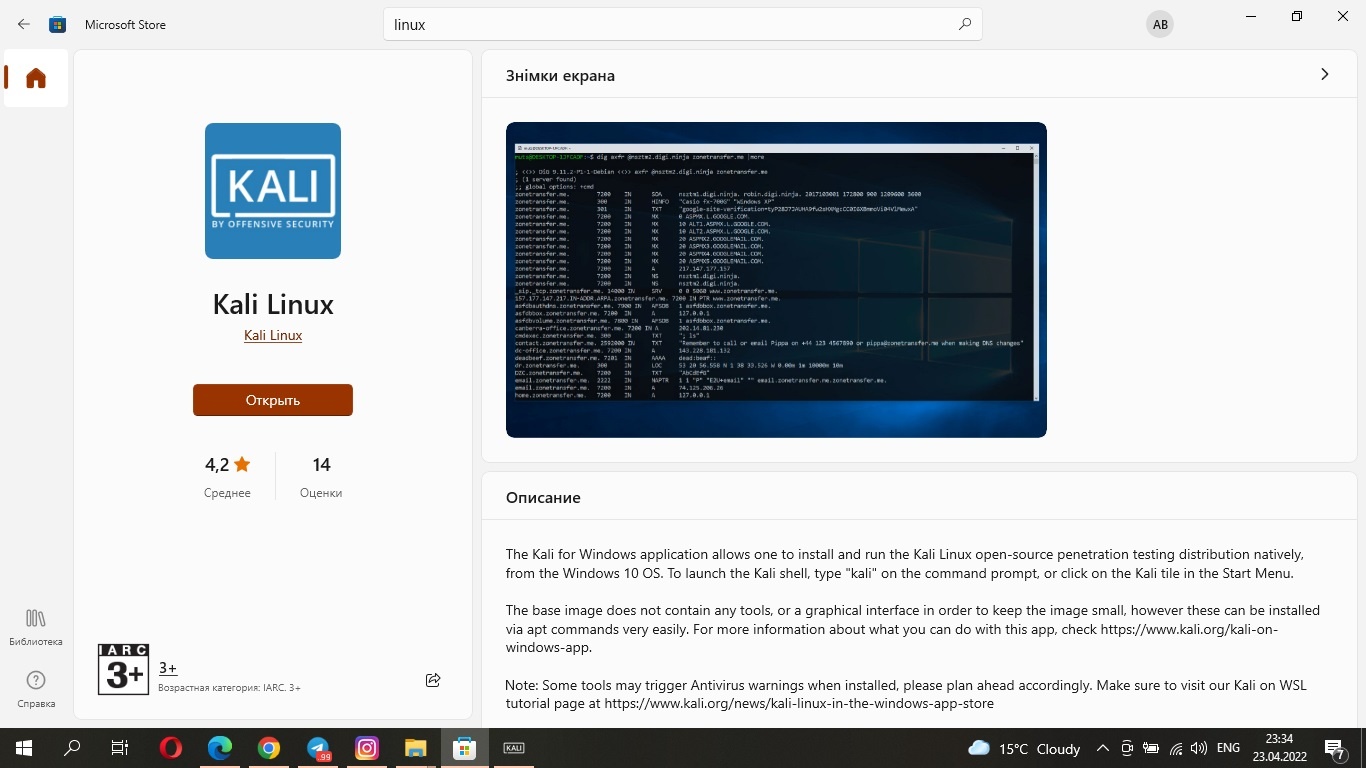Open File Explorer from the taskbar
Viewport: 1366px width, 768px height.
coord(415,748)
